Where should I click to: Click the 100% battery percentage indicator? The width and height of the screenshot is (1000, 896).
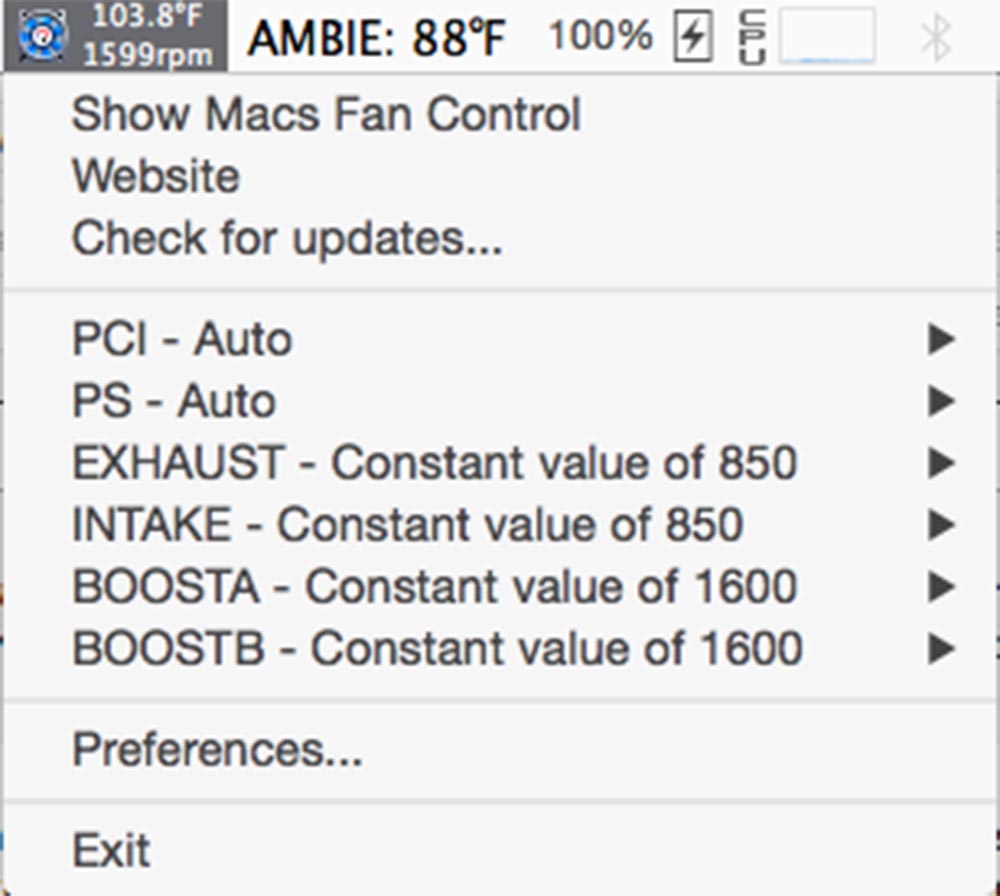(600, 36)
